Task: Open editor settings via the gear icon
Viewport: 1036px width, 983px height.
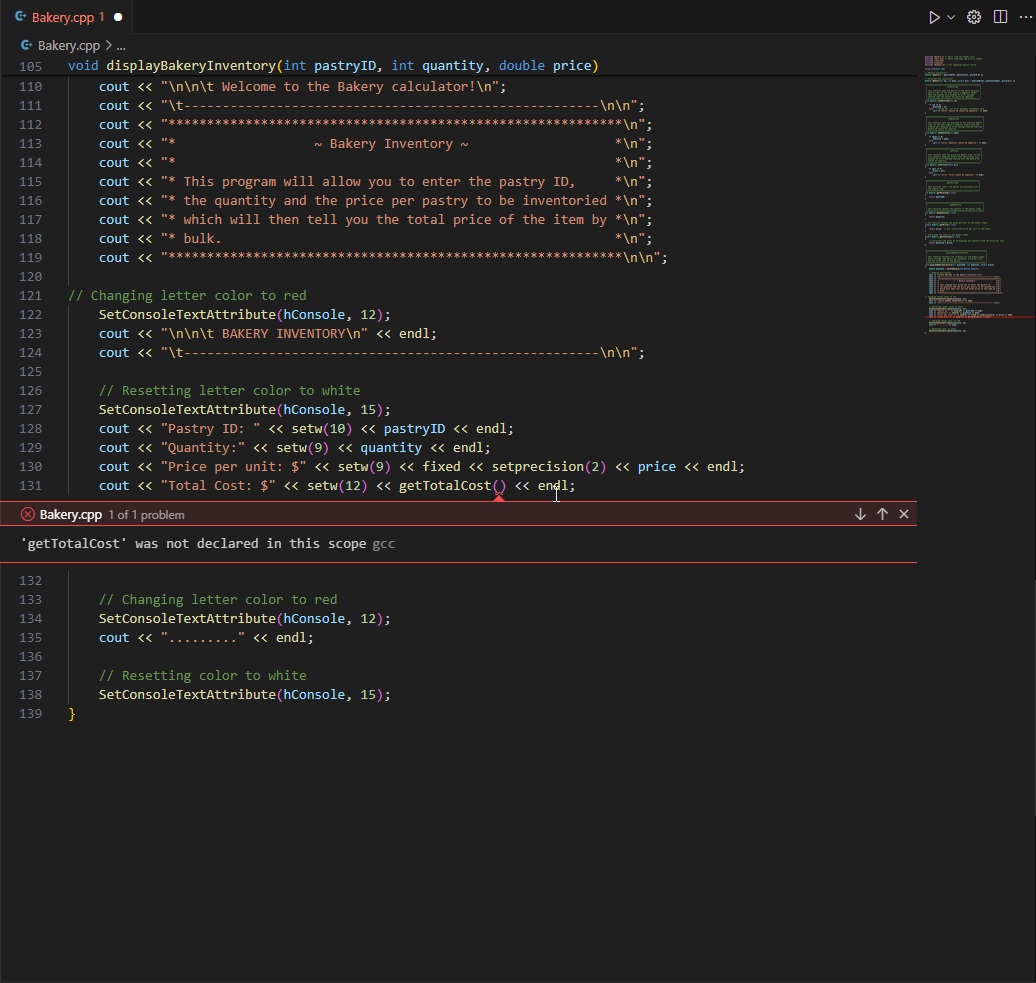Action: 972,17
